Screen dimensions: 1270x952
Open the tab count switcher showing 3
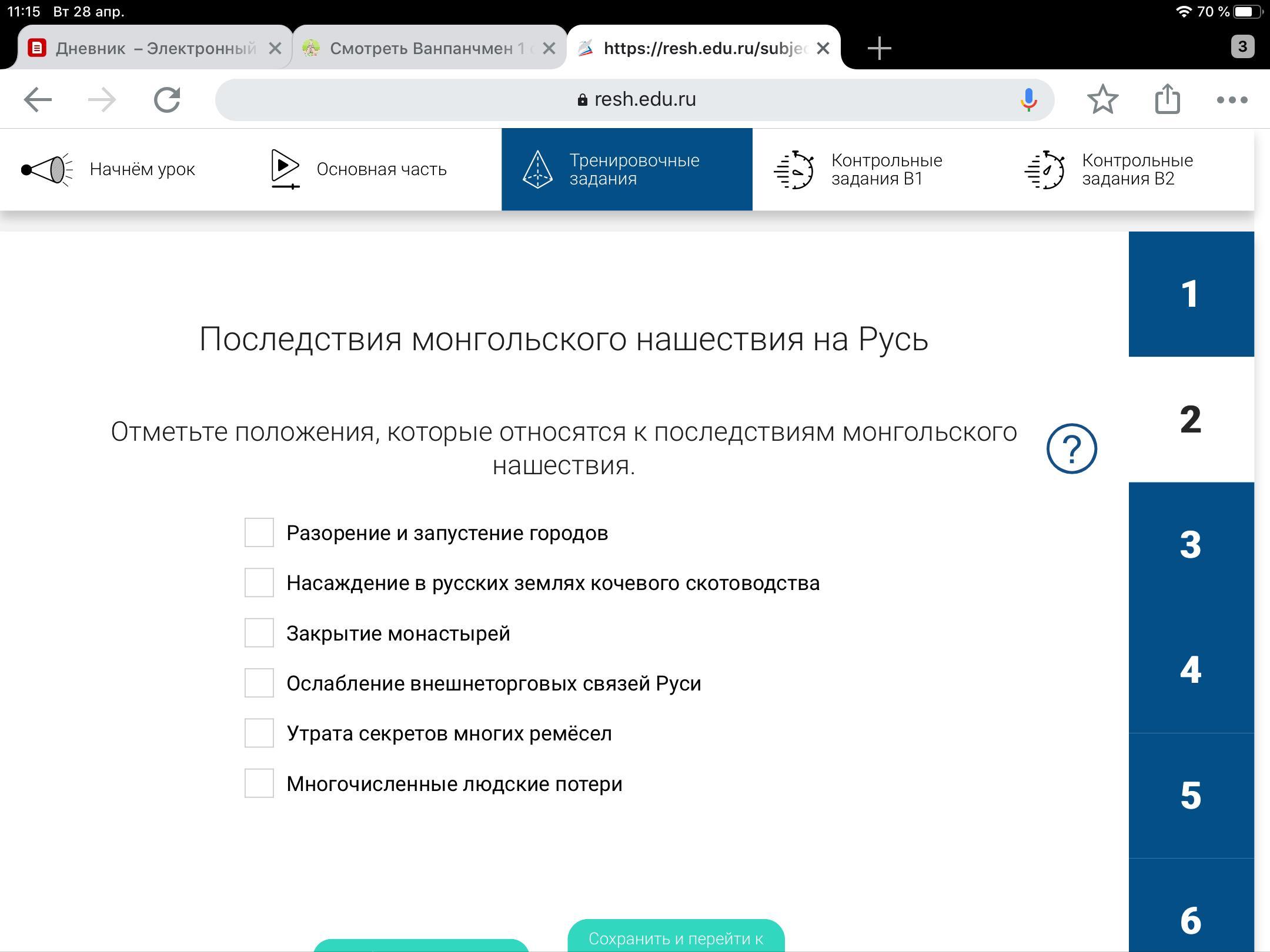tap(1242, 47)
